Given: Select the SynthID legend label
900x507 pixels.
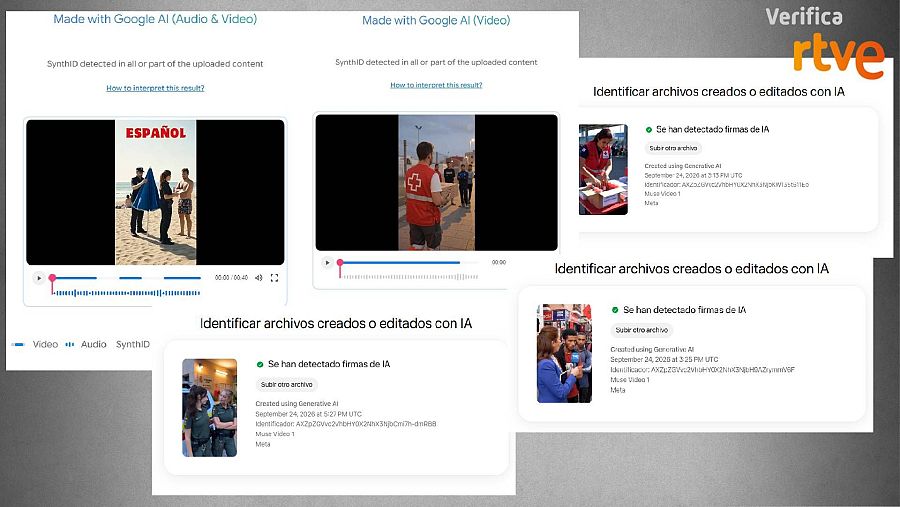Looking at the screenshot, I should [x=133, y=345].
